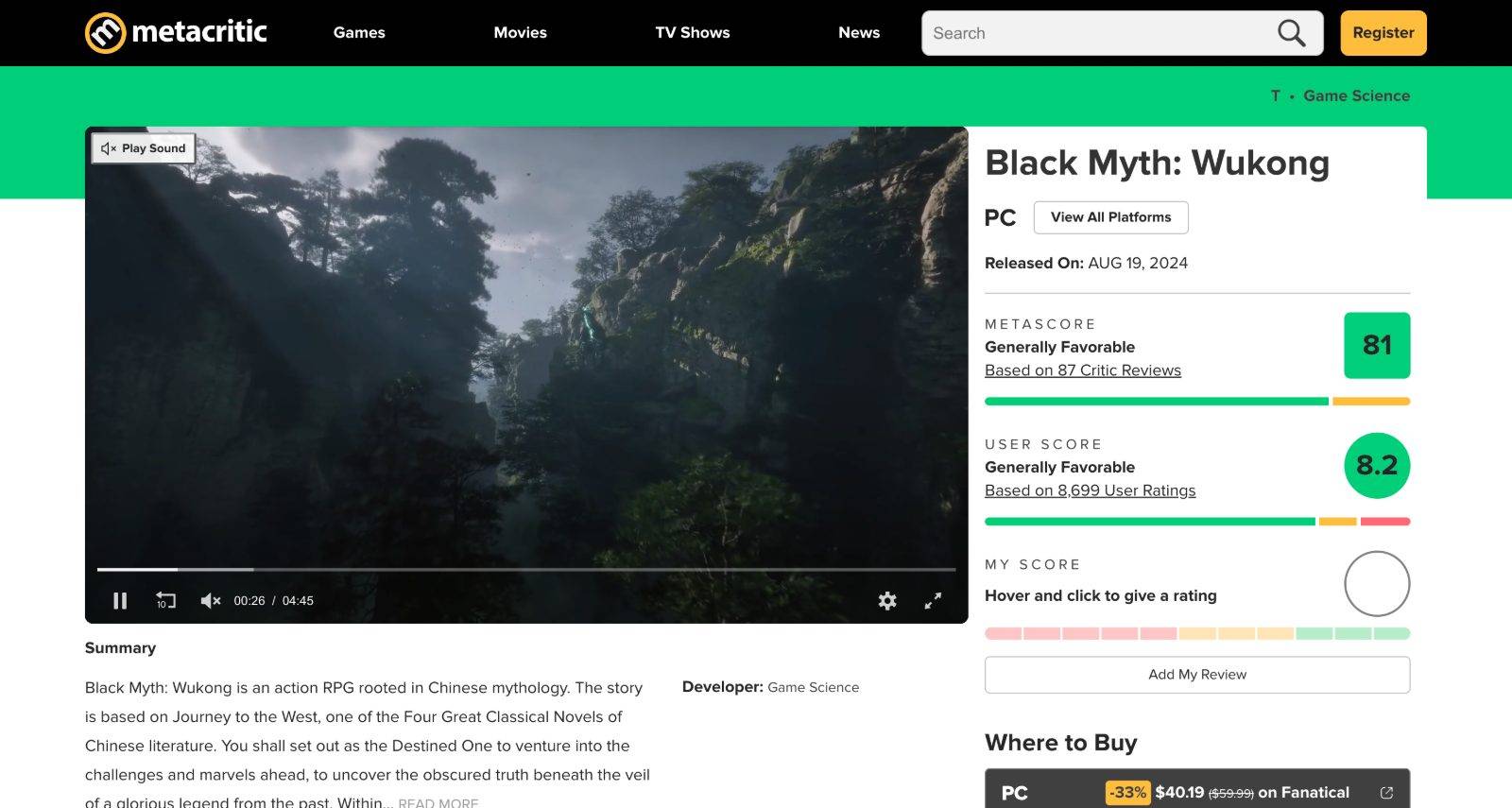Click the Where to Buy heading

(1060, 743)
